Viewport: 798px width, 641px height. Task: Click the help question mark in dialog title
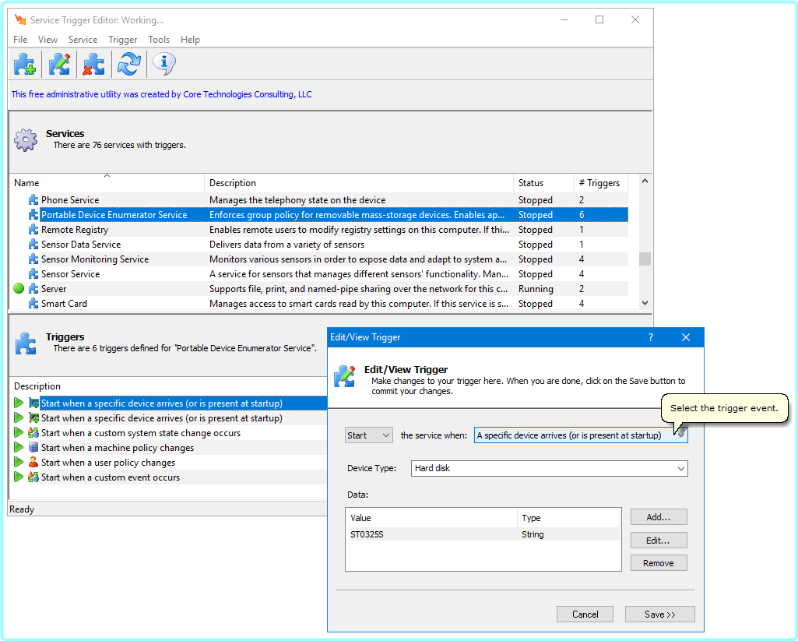point(650,338)
